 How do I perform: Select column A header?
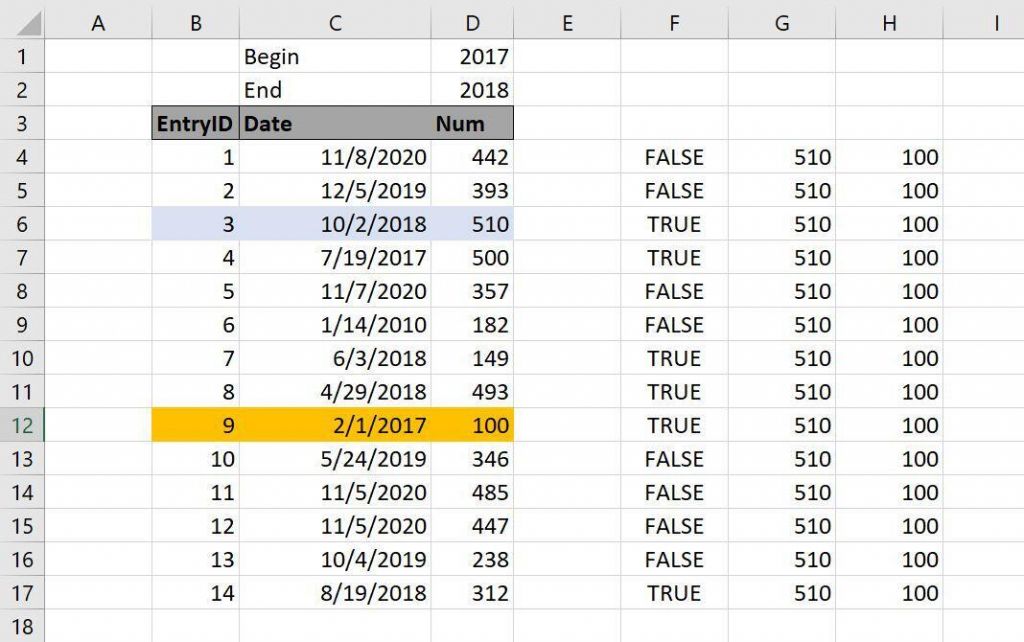pos(98,23)
